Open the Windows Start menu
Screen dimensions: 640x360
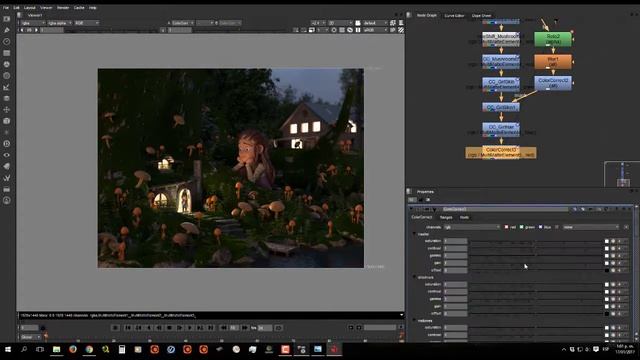click(x=8, y=349)
